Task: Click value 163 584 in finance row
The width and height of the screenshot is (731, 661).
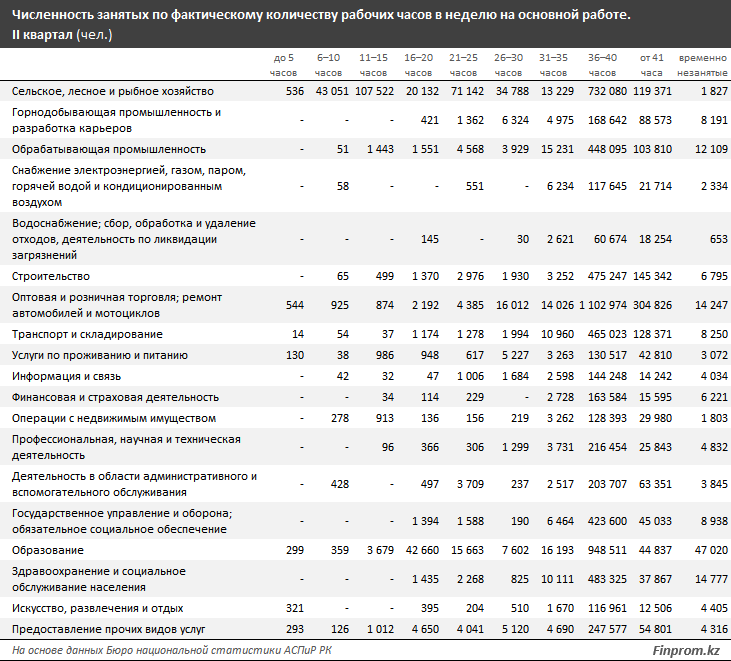Action: [x=607, y=397]
